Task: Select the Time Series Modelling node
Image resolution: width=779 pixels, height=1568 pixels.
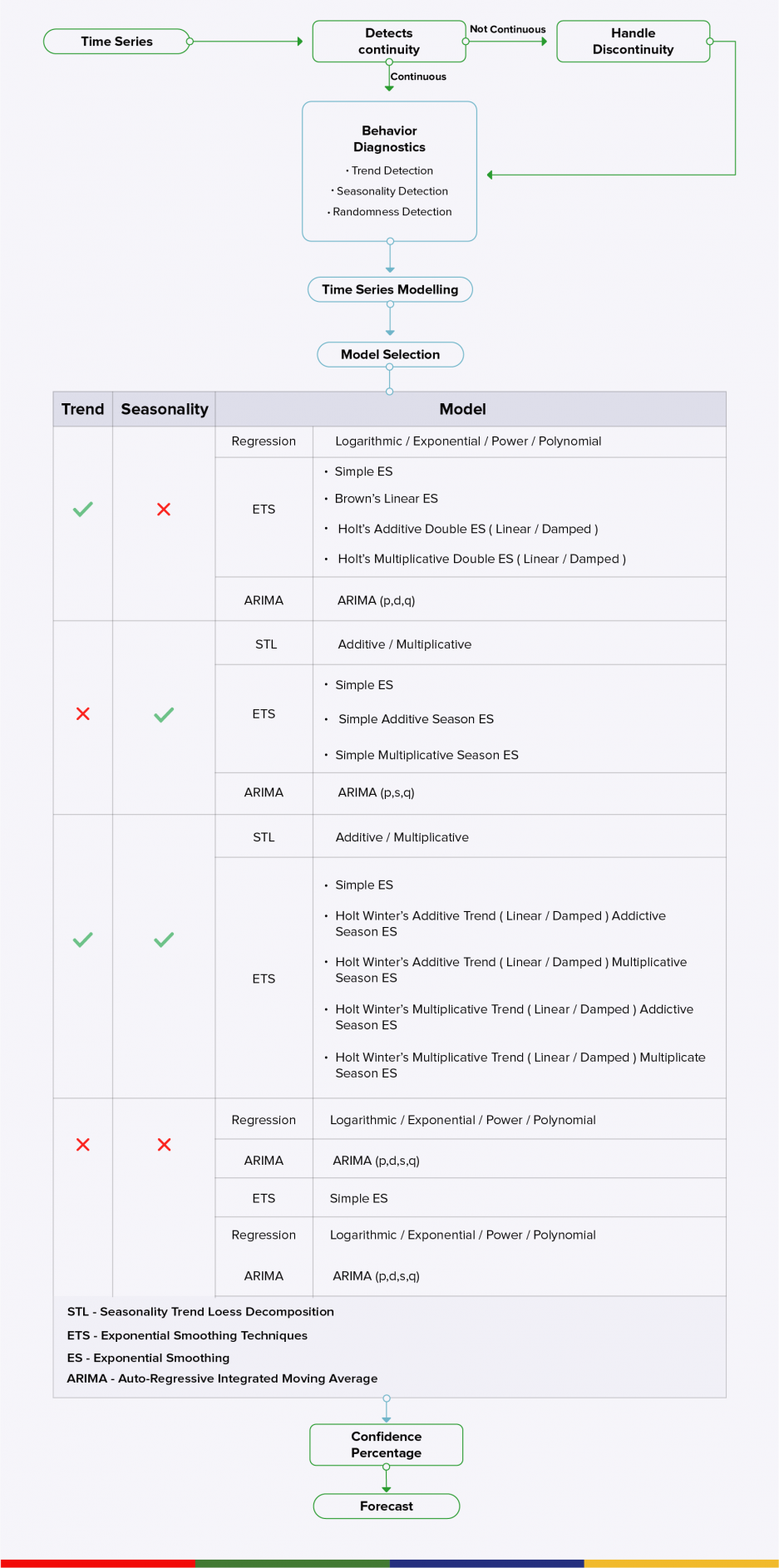Action: (x=390, y=289)
